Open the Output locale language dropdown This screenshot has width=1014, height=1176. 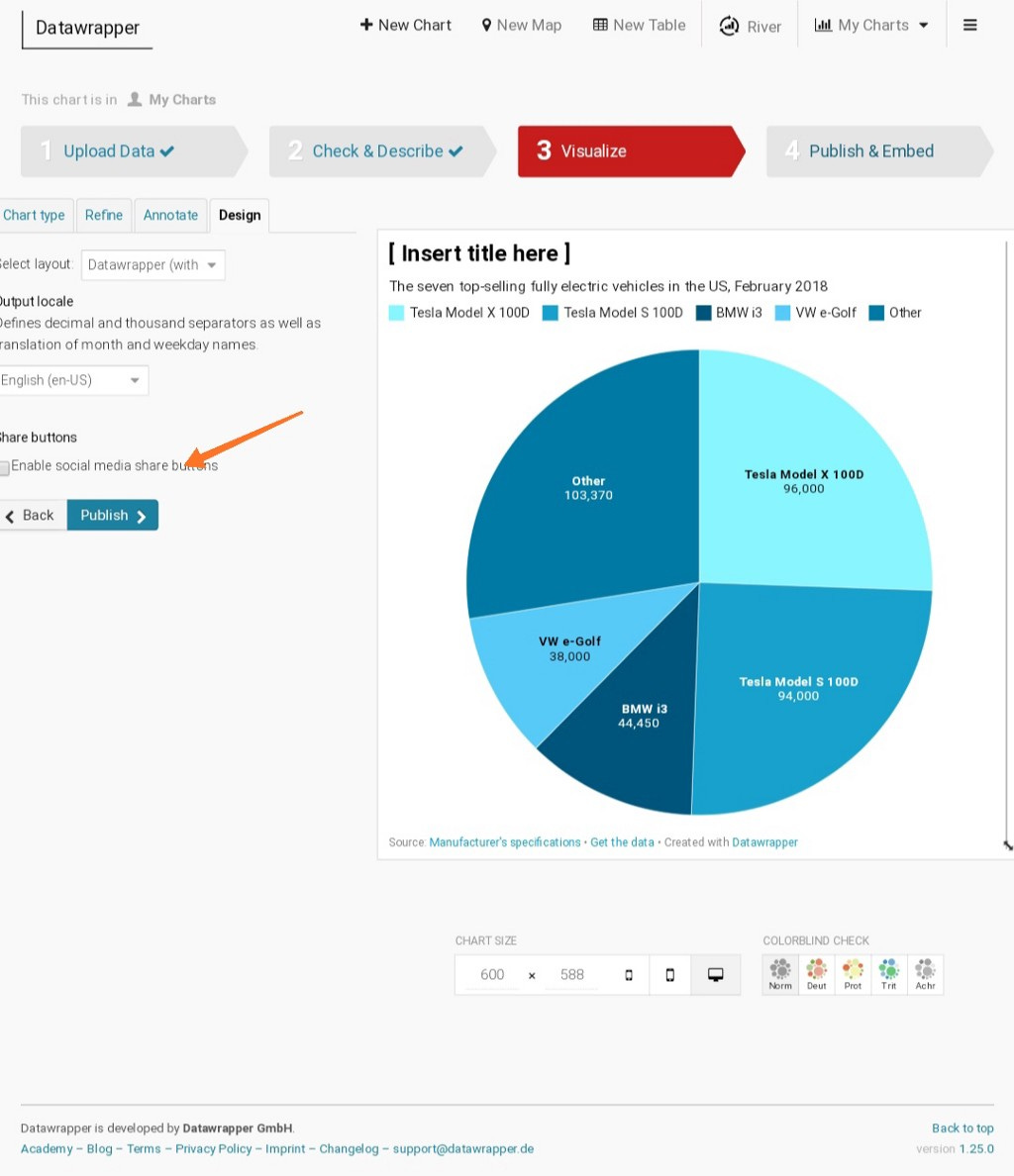(73, 379)
